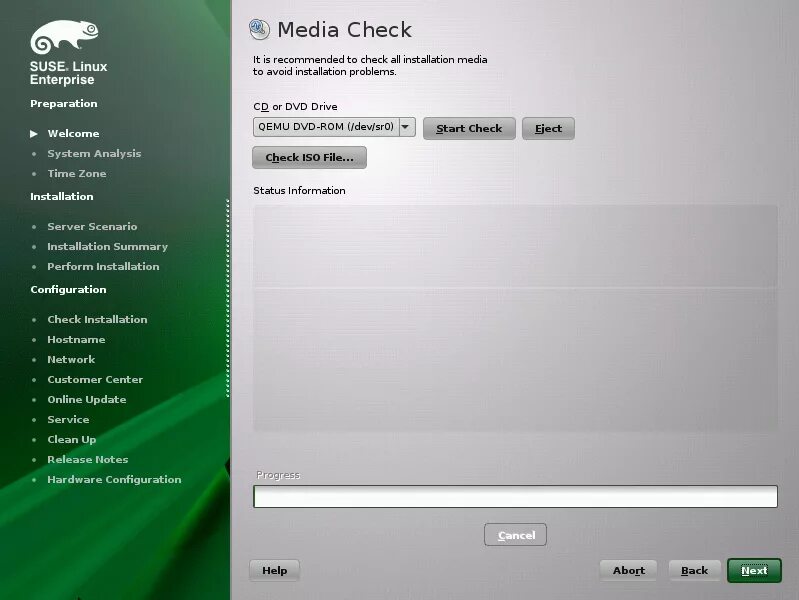This screenshot has height=600, width=799.
Task: Click the Progress label
Action: click(278, 475)
